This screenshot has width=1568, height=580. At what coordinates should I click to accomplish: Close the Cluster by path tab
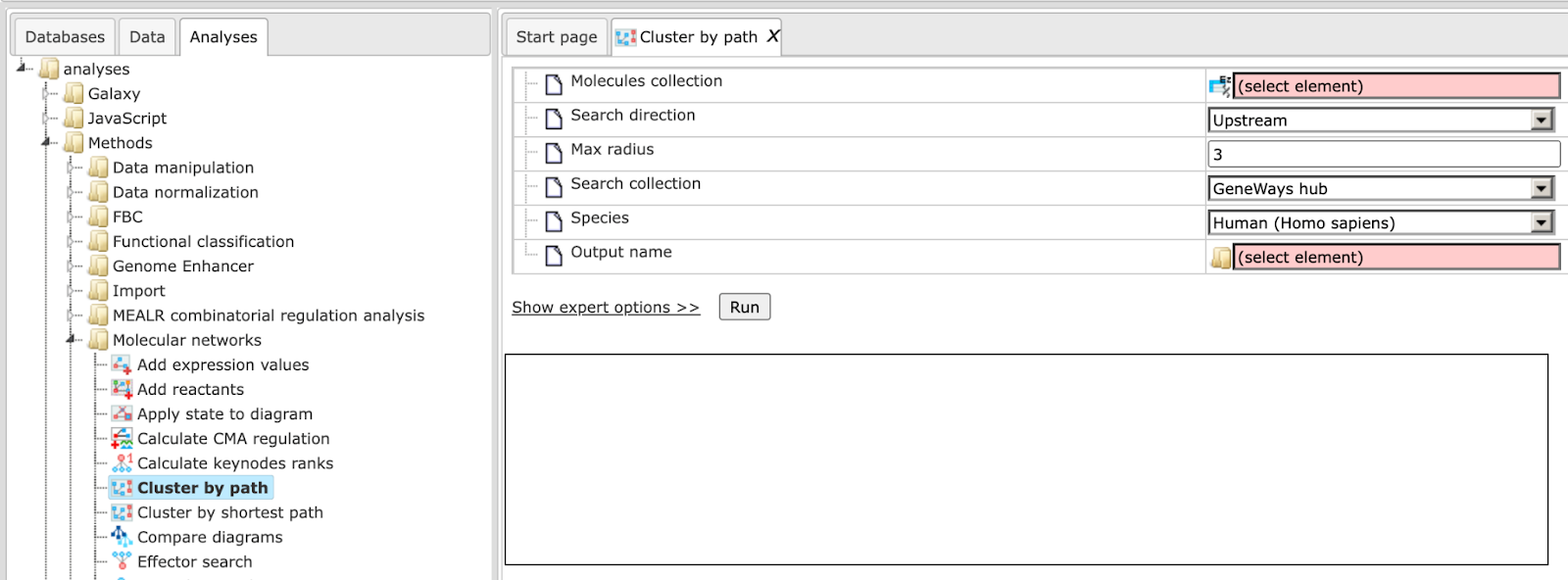[x=773, y=36]
